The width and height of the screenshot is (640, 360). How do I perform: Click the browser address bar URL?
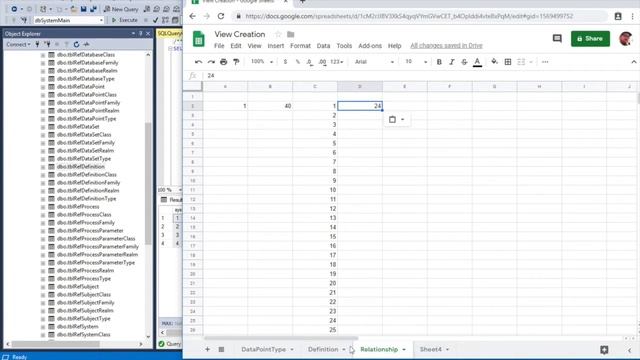pyautogui.click(x=409, y=16)
